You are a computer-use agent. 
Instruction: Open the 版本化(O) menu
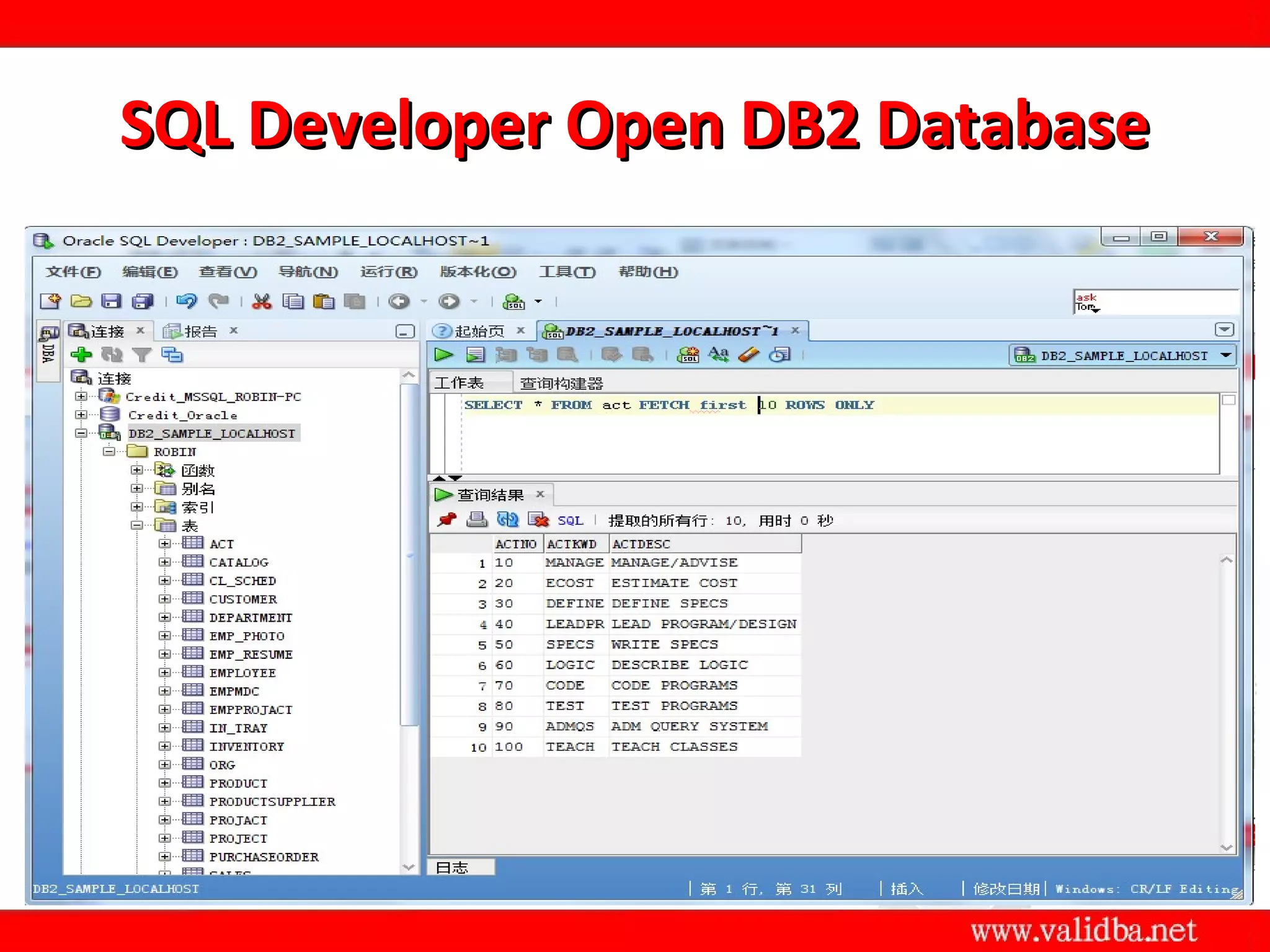477,271
